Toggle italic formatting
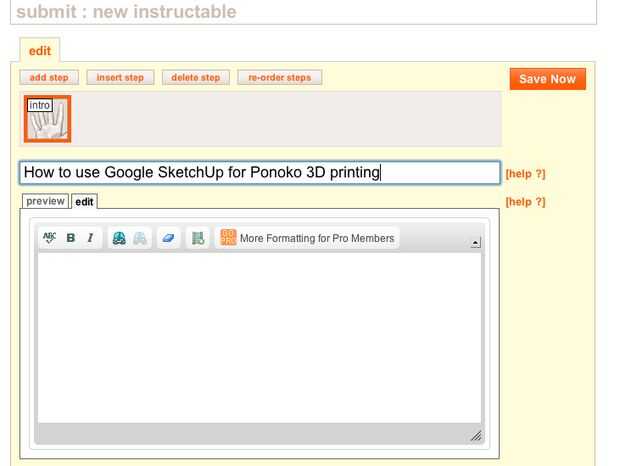The height and width of the screenshot is (466, 620). click(90, 238)
